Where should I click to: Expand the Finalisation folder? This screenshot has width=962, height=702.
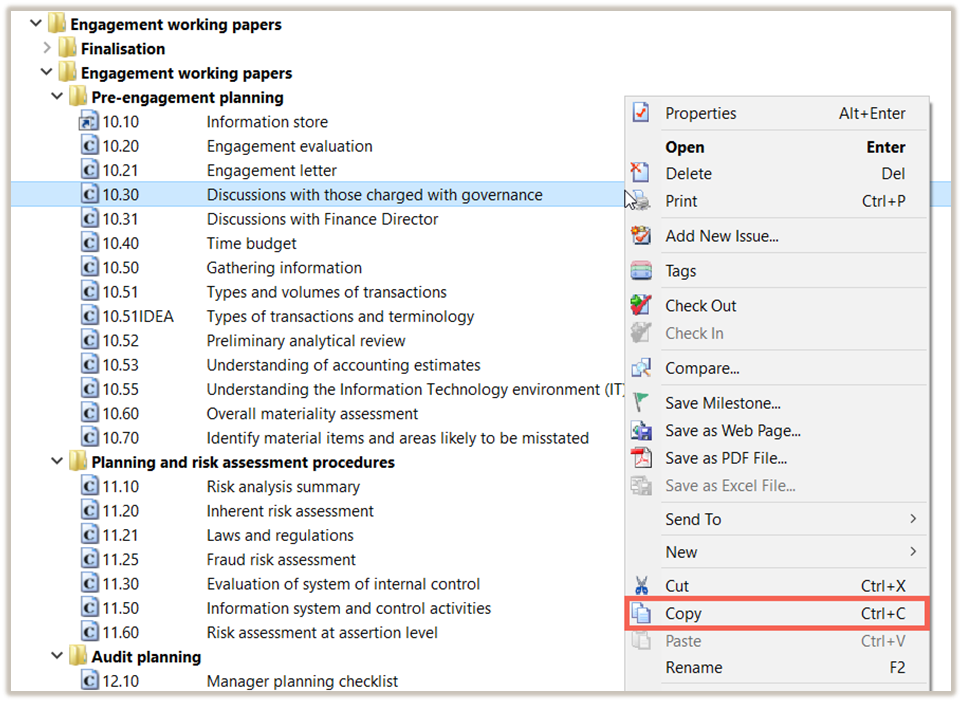[46, 48]
